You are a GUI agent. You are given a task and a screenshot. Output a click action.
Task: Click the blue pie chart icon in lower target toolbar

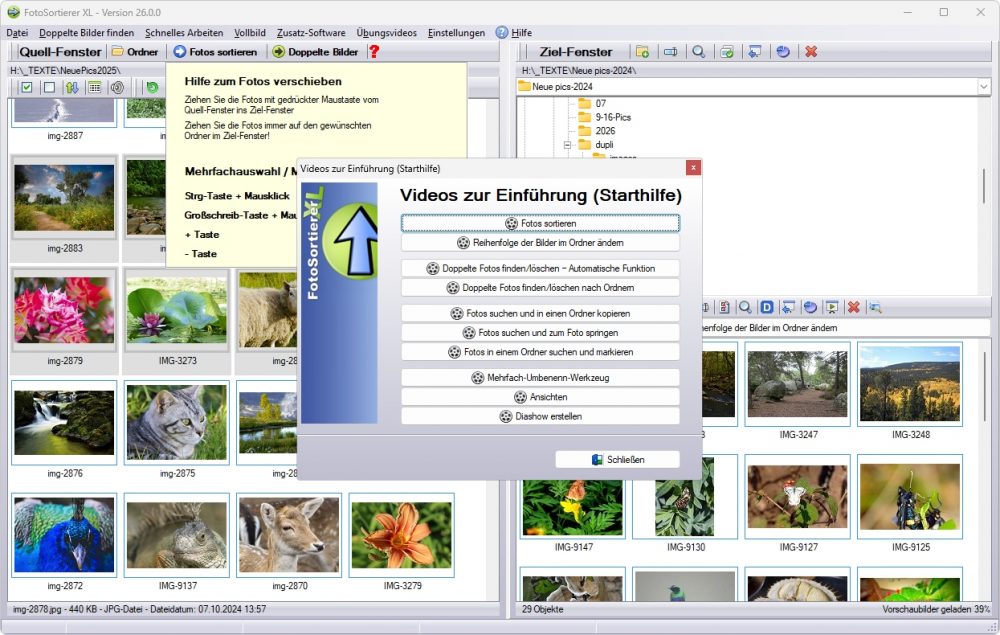810,307
